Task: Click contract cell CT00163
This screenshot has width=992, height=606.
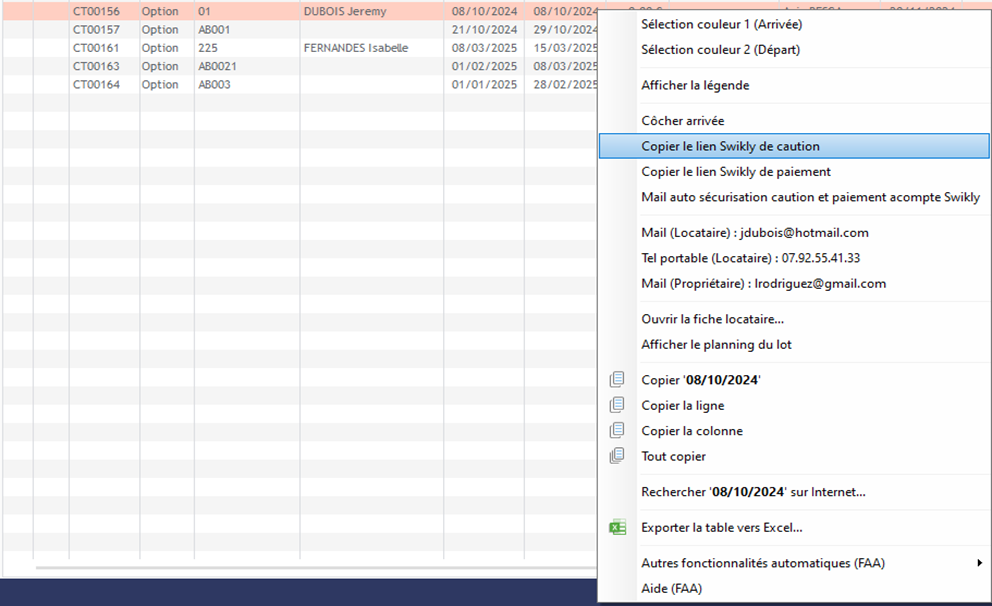Action: 96,66
